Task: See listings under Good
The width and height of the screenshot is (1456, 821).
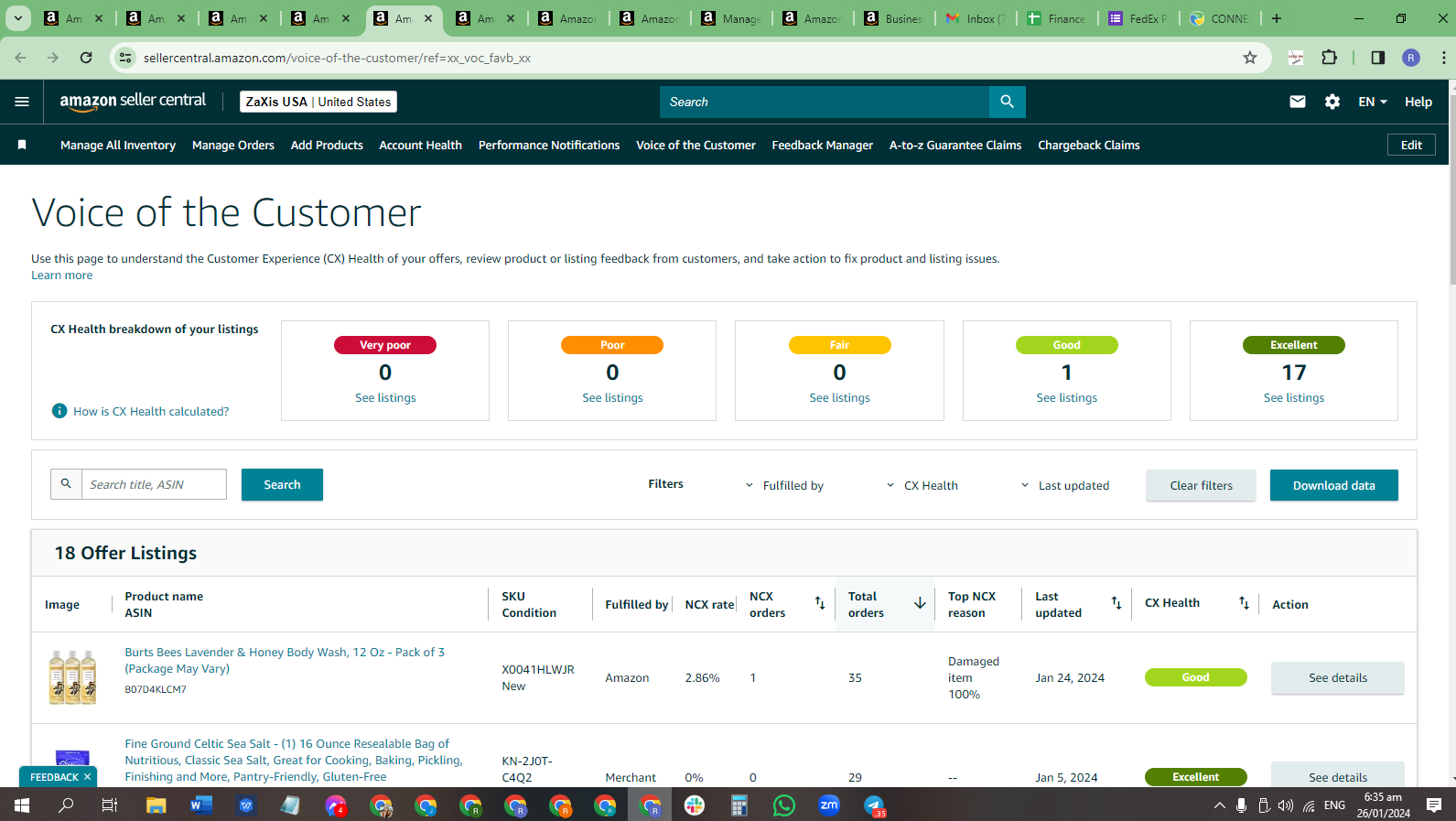Action: [1066, 397]
